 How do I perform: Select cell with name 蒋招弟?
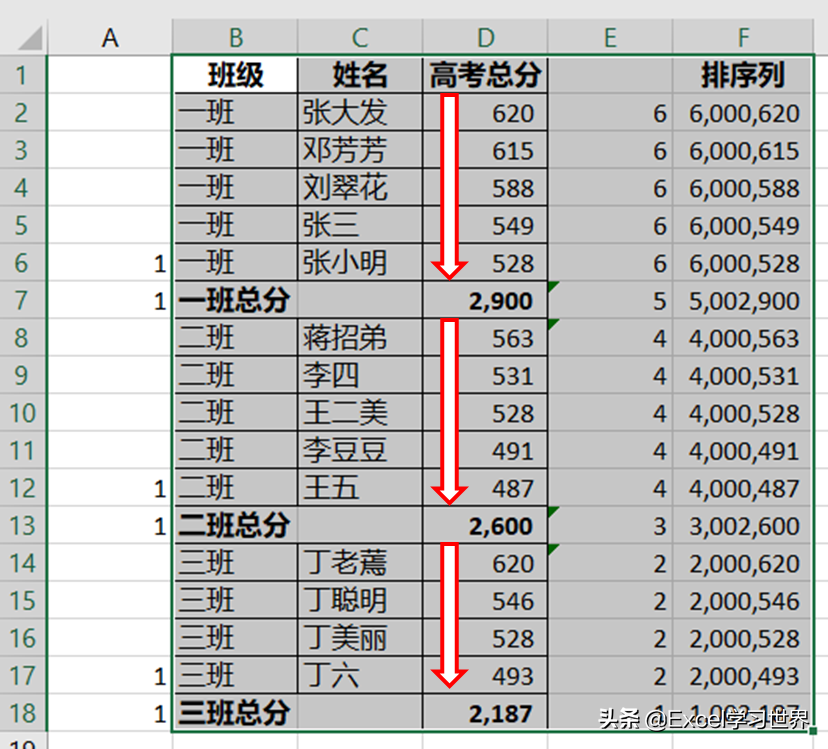(360, 338)
